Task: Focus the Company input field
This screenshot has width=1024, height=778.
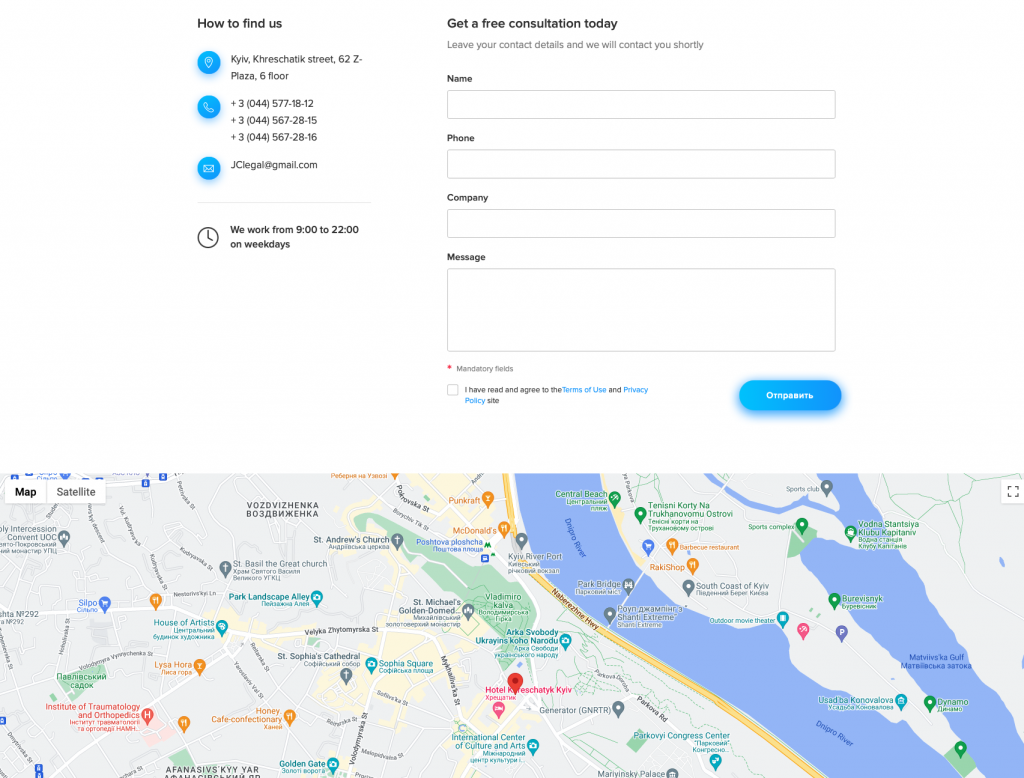Action: [641, 223]
